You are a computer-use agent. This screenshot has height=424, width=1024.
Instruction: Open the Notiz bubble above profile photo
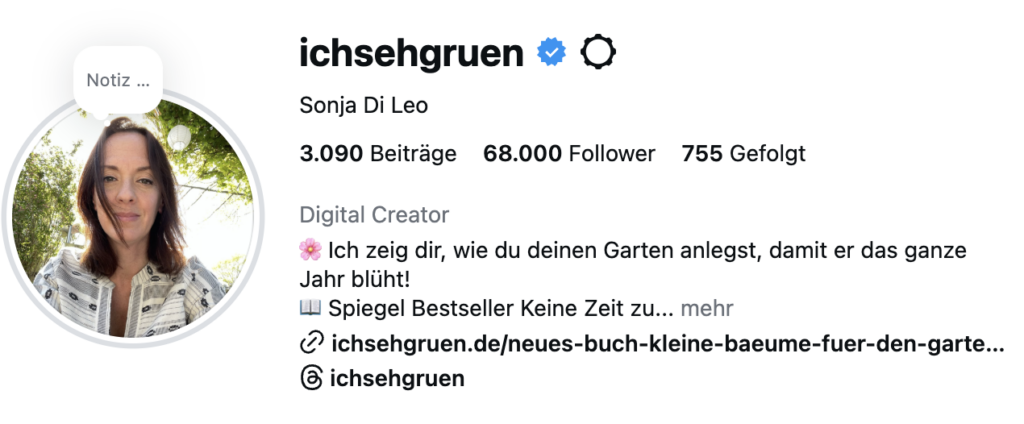point(118,80)
